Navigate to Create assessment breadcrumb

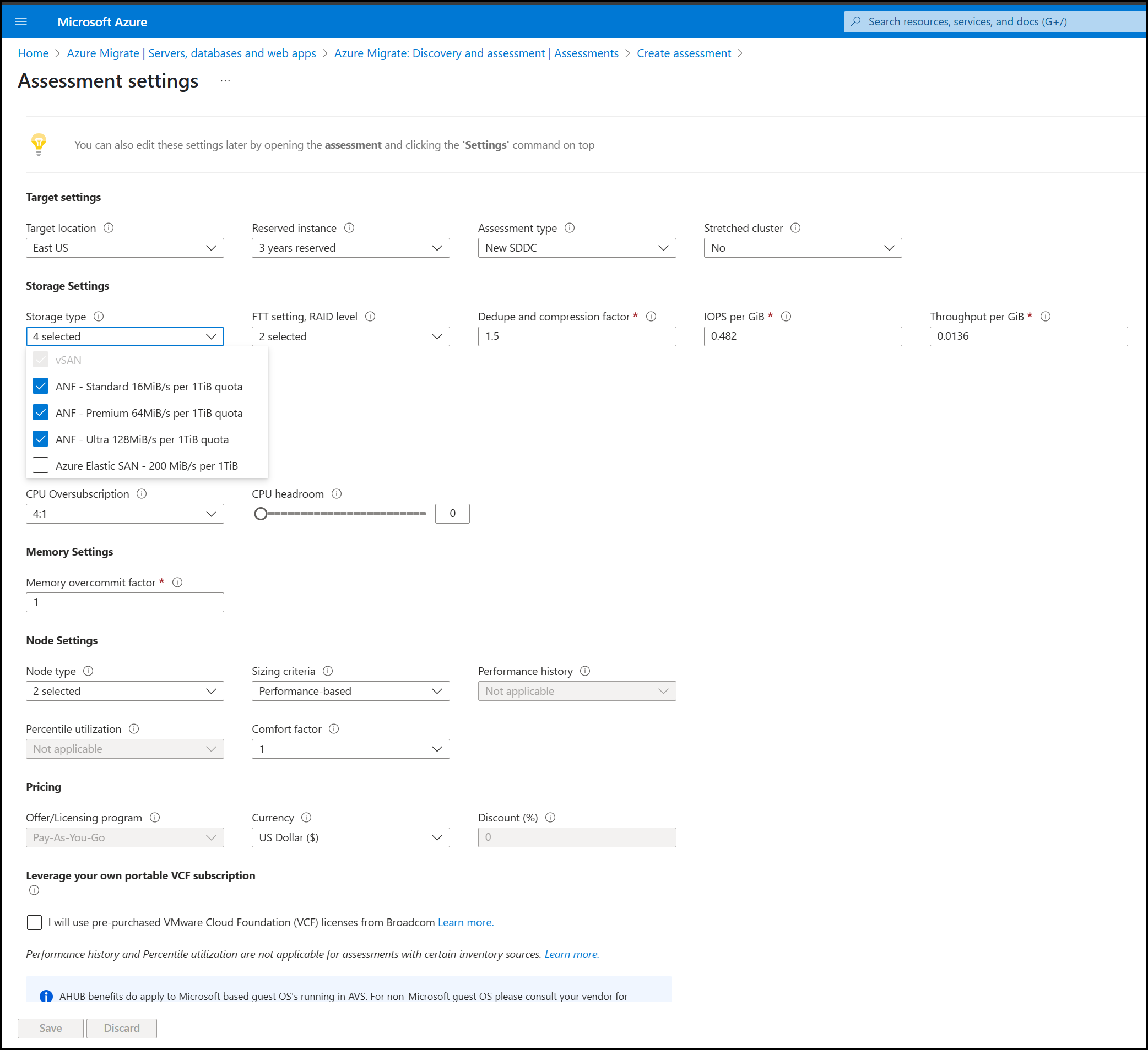683,53
